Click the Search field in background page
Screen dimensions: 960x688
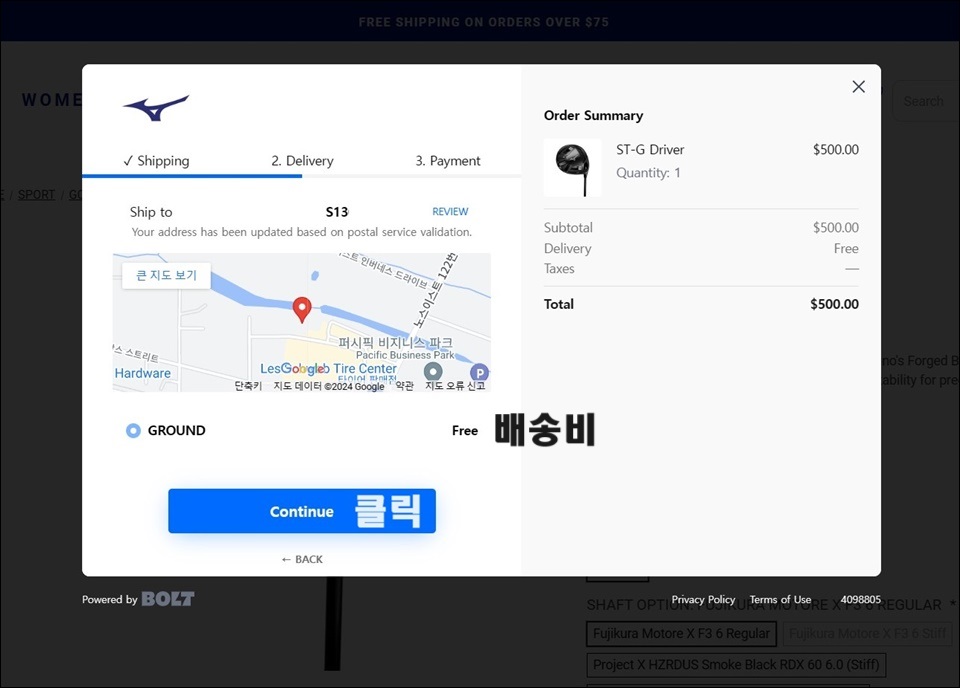point(926,101)
